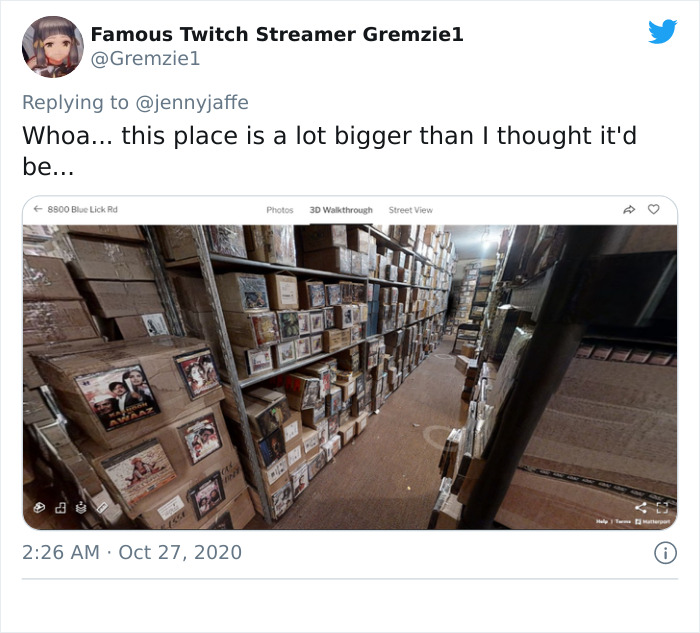Open the Street View tab
The height and width of the screenshot is (633, 700).
pos(411,210)
